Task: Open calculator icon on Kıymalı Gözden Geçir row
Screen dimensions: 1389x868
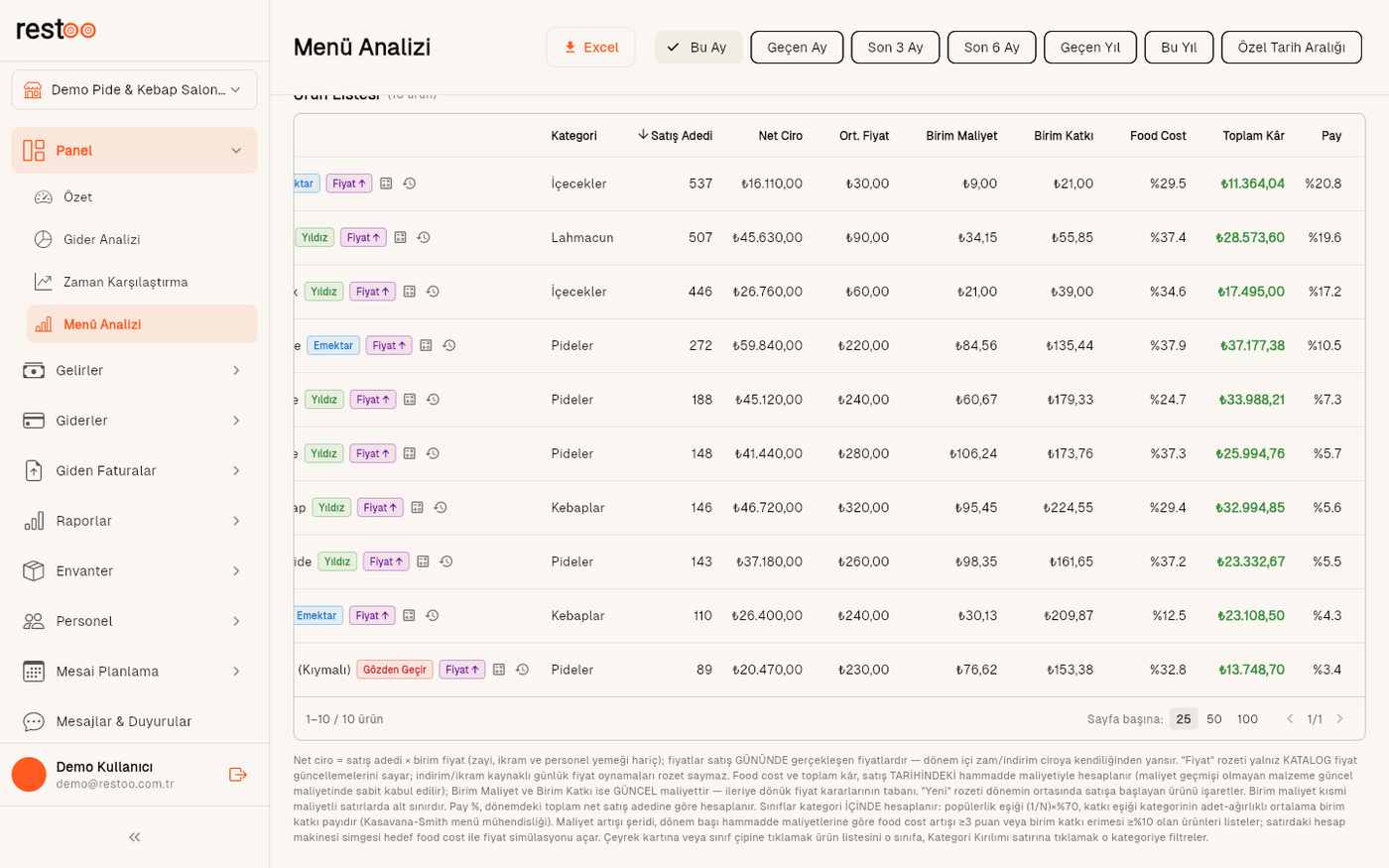Action: pos(499,670)
